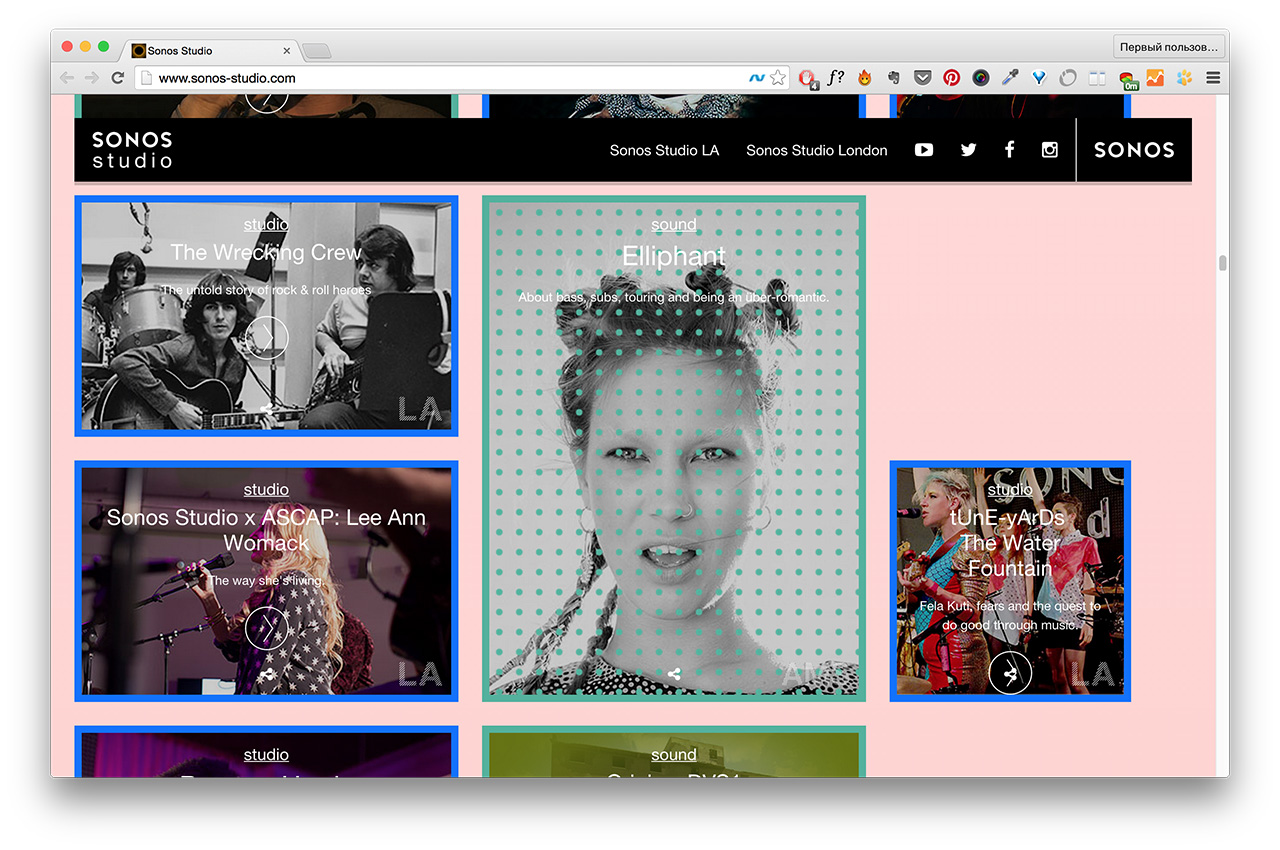Click the two-column panel extension icon
Screen dimensions: 1280x850
[1097, 78]
